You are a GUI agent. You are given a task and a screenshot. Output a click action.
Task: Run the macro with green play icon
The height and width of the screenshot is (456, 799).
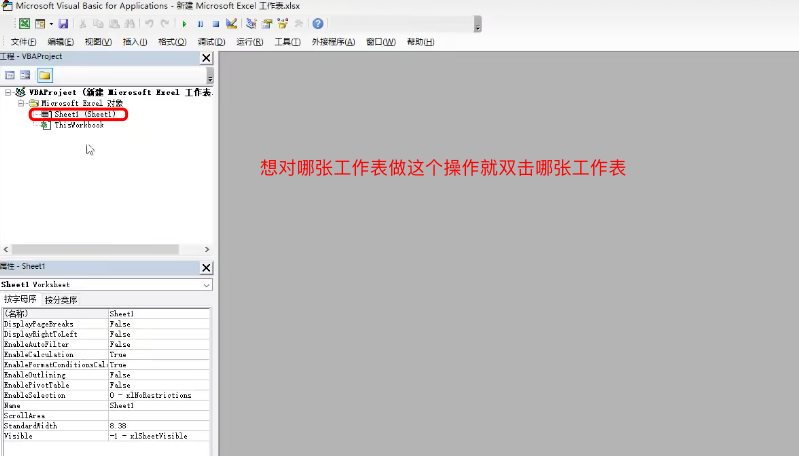click(x=184, y=23)
